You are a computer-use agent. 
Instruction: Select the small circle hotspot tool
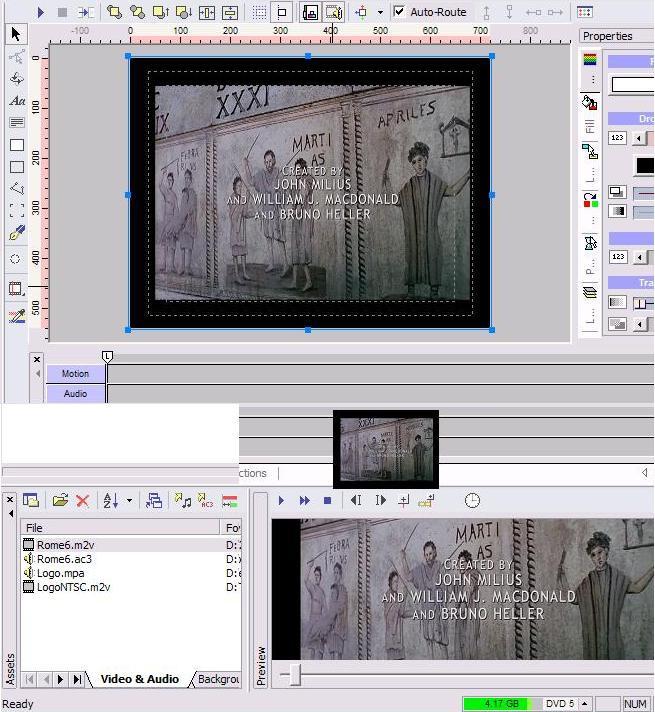(x=15, y=259)
